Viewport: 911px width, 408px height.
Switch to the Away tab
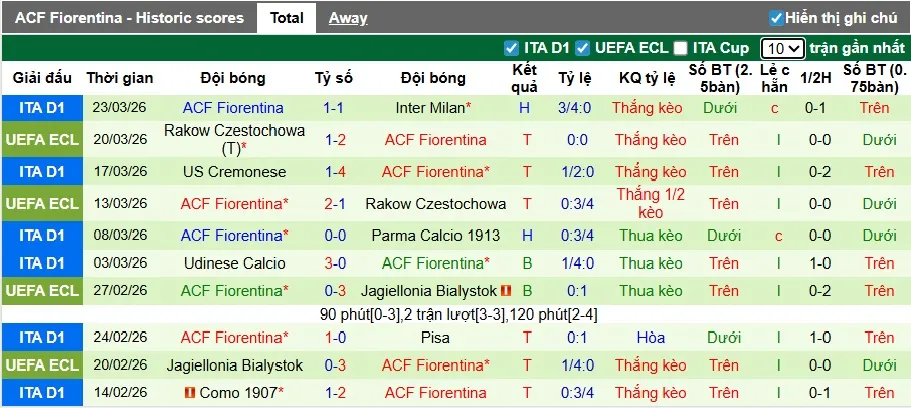[347, 18]
